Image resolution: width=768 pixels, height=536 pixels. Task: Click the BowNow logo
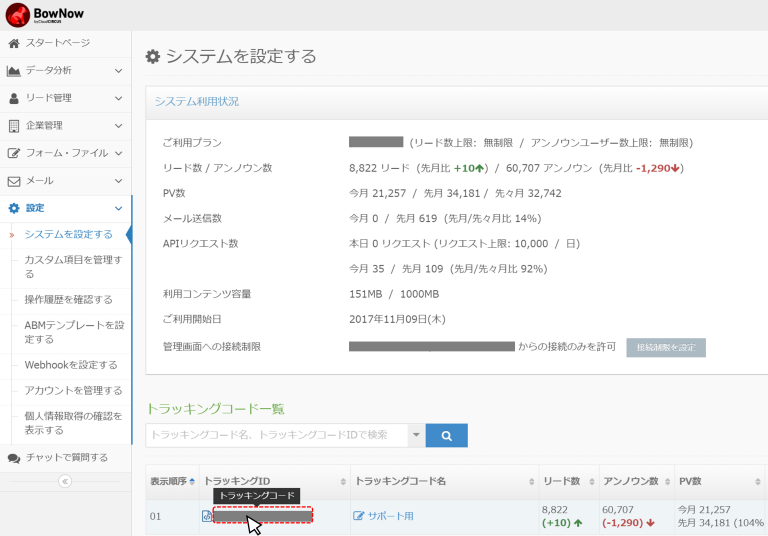pos(45,15)
